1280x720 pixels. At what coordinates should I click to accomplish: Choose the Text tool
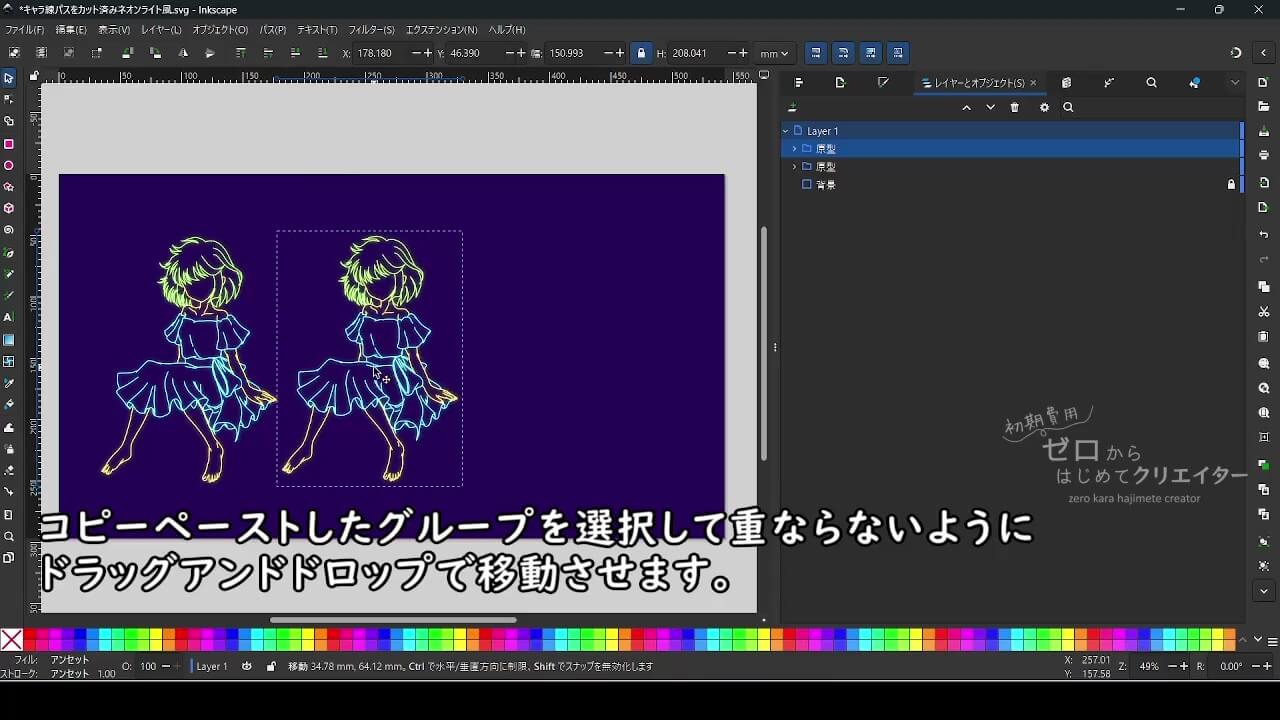pos(10,315)
